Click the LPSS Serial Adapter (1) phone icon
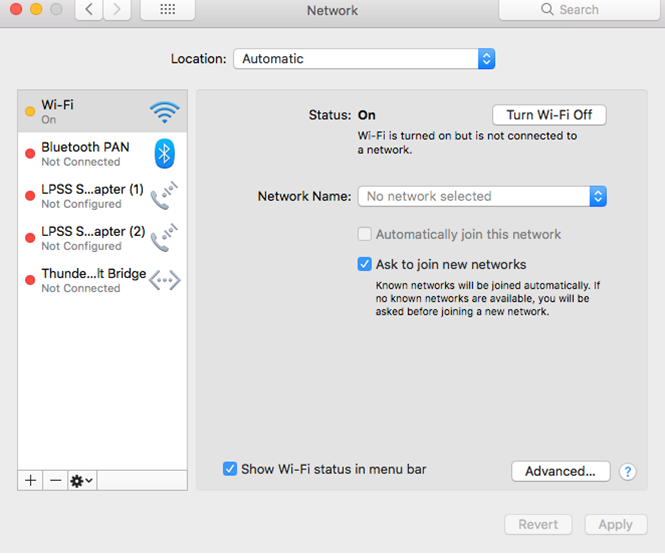The height and width of the screenshot is (556, 665). pyautogui.click(x=164, y=196)
